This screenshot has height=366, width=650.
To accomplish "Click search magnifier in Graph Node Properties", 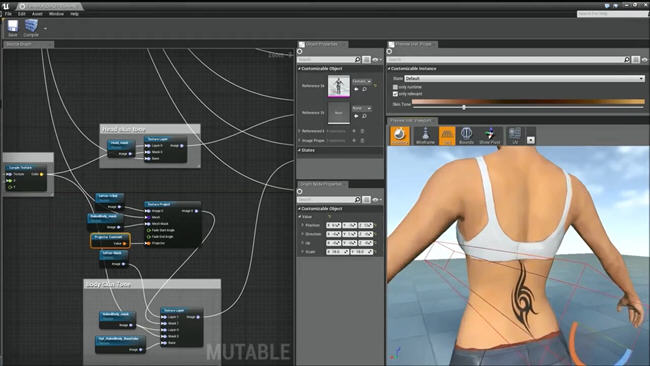I will click(357, 200).
